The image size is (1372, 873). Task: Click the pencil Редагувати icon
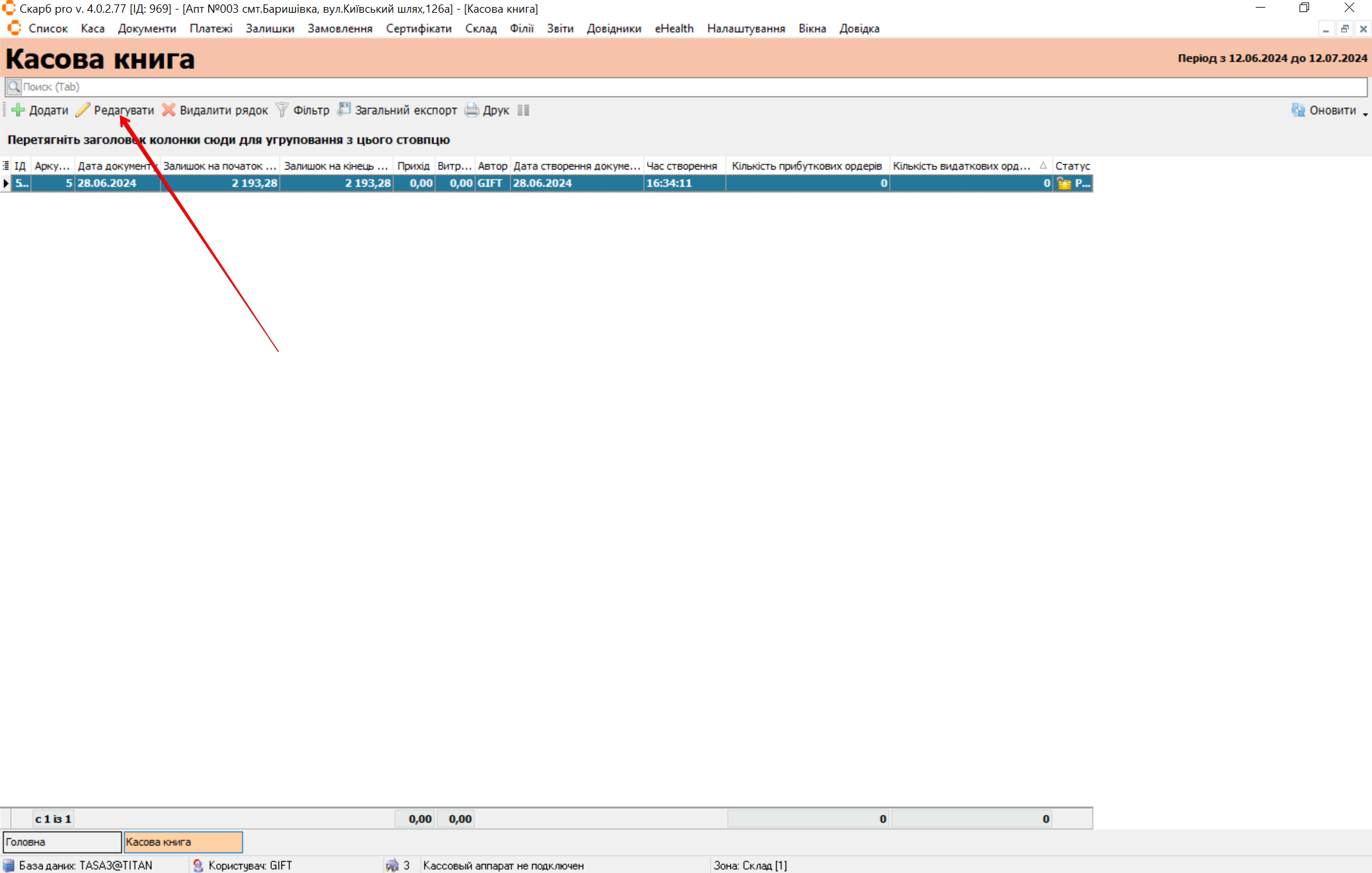[x=83, y=110]
